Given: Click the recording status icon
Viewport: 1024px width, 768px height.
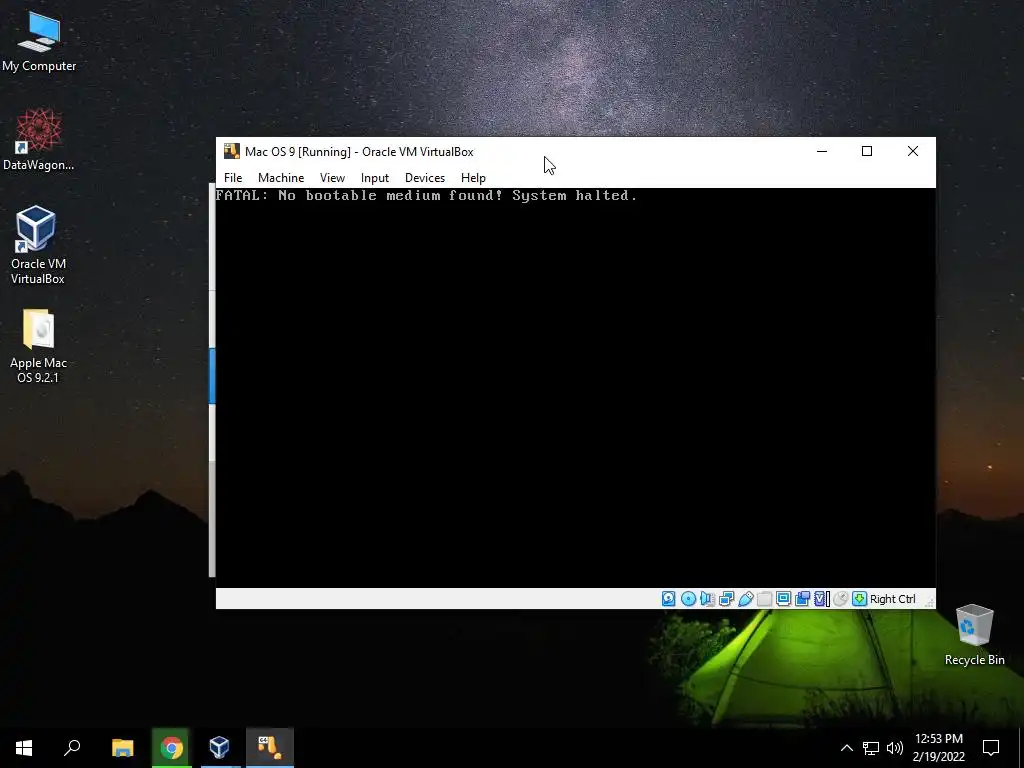Looking at the screenshot, I should pos(802,599).
